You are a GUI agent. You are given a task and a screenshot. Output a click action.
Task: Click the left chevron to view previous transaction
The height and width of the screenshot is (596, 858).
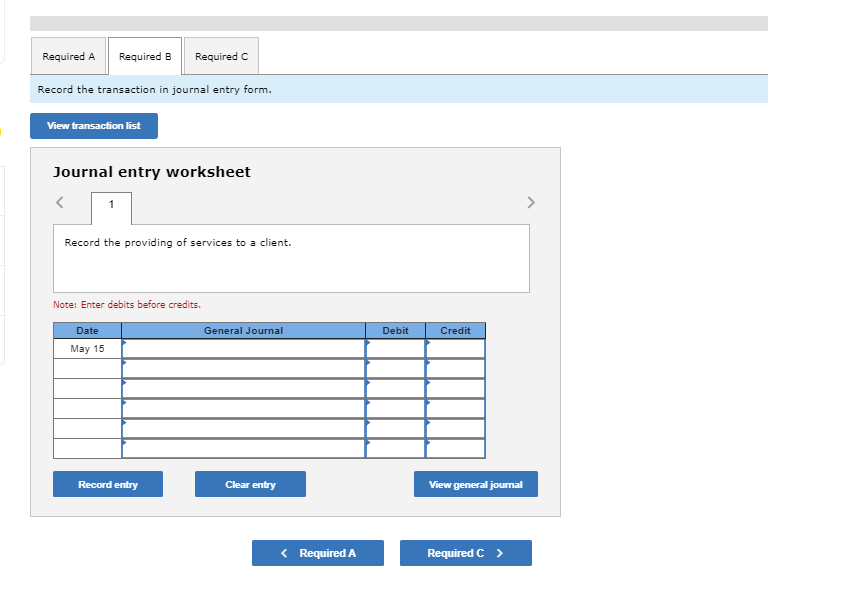[x=58, y=202]
